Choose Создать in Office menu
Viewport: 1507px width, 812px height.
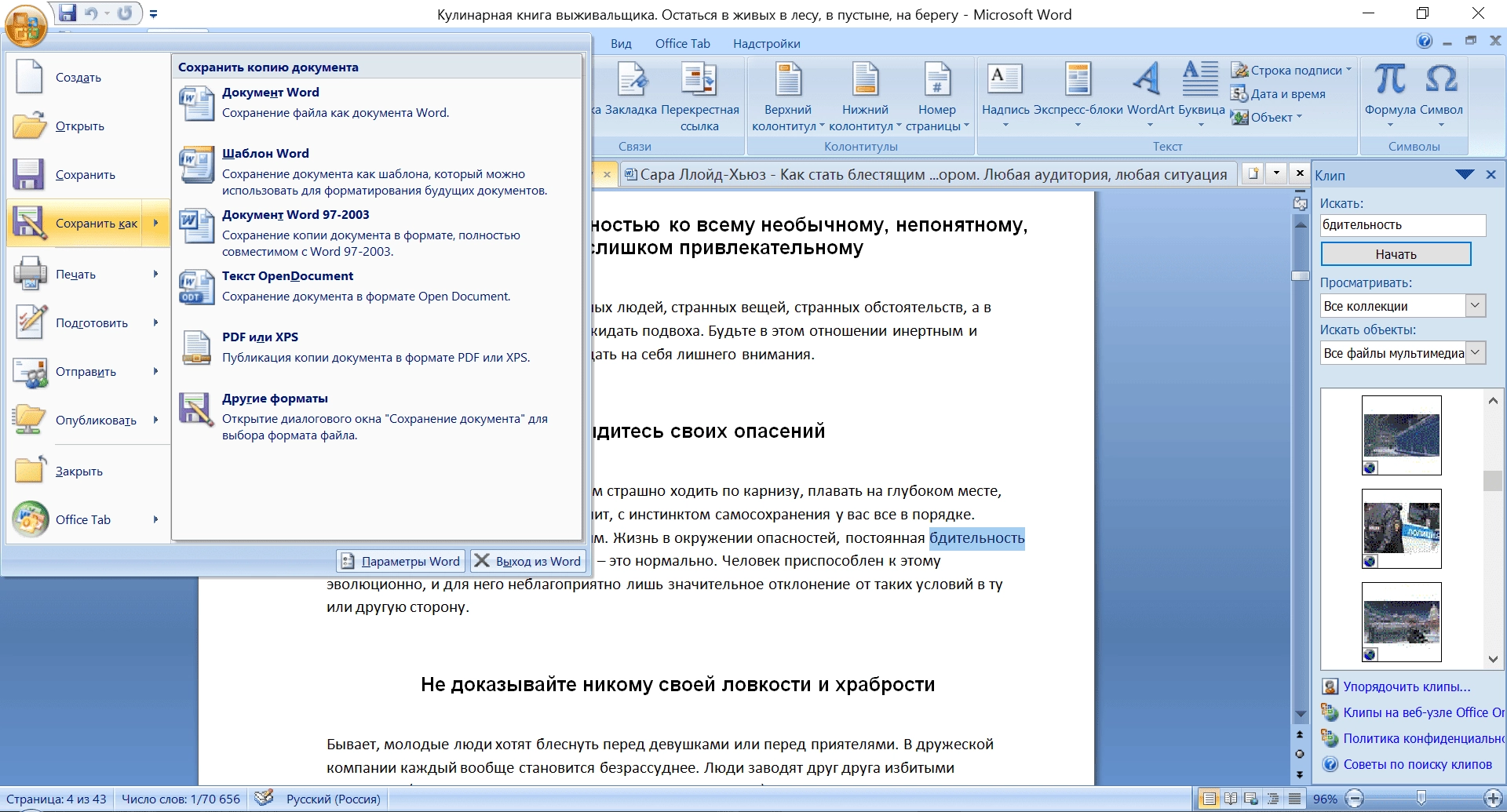88,77
